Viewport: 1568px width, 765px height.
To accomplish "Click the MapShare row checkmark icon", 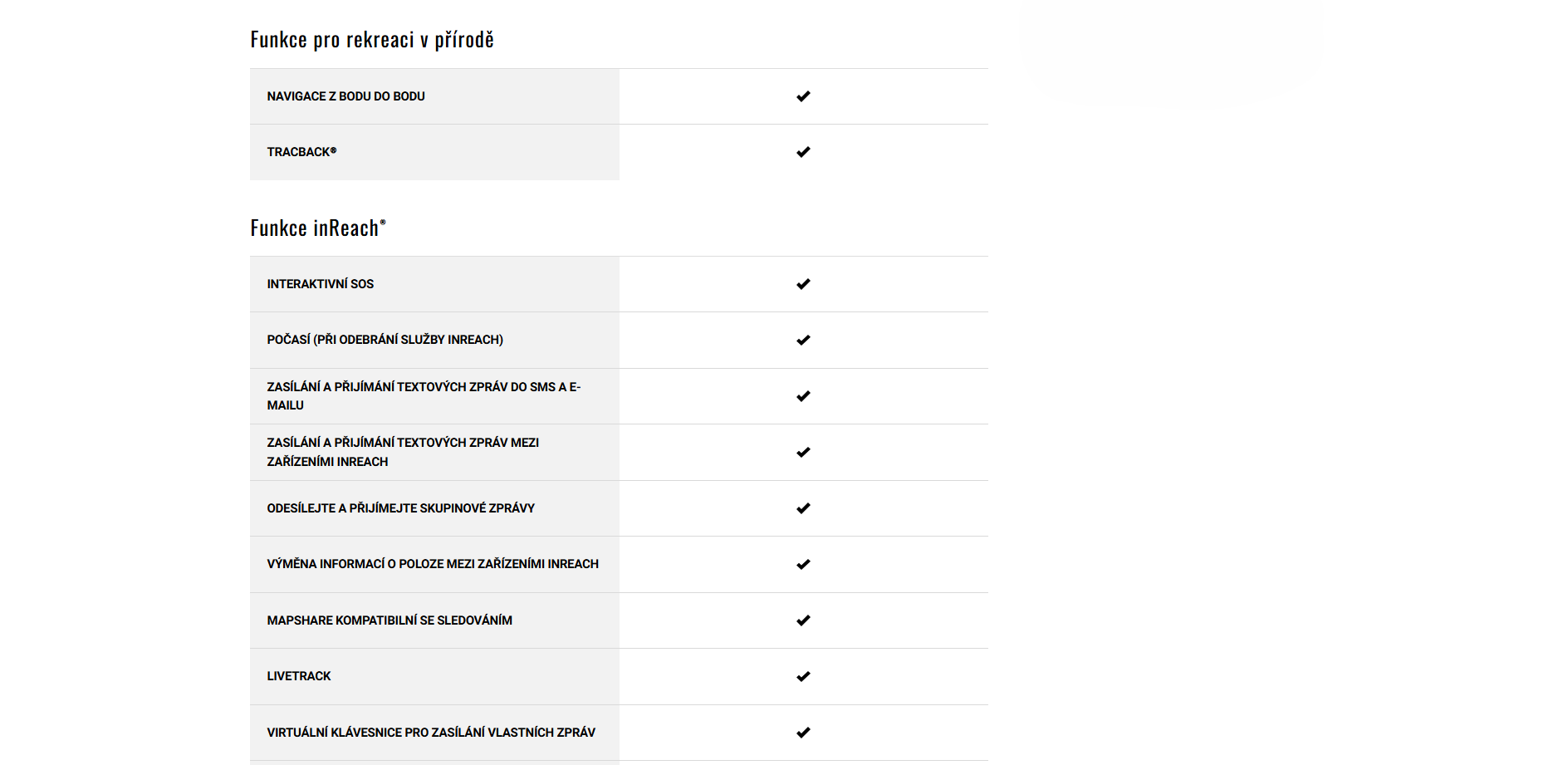I will tap(803, 620).
